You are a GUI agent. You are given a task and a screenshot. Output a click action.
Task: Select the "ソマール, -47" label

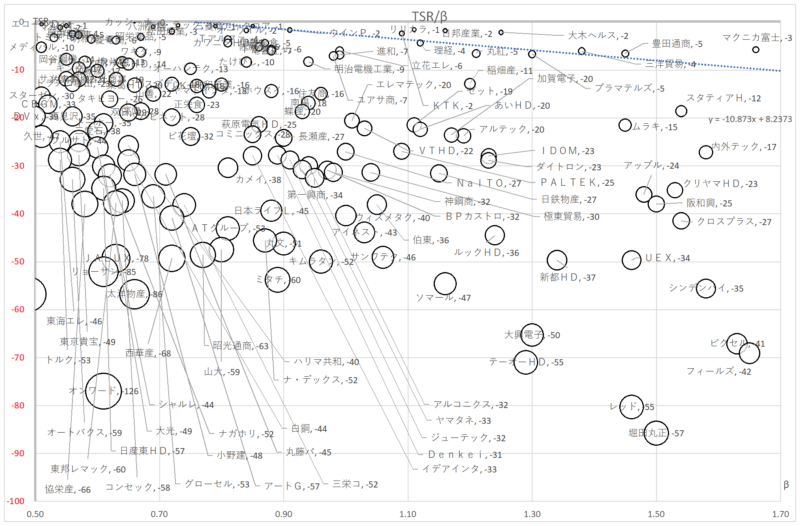pos(443,297)
